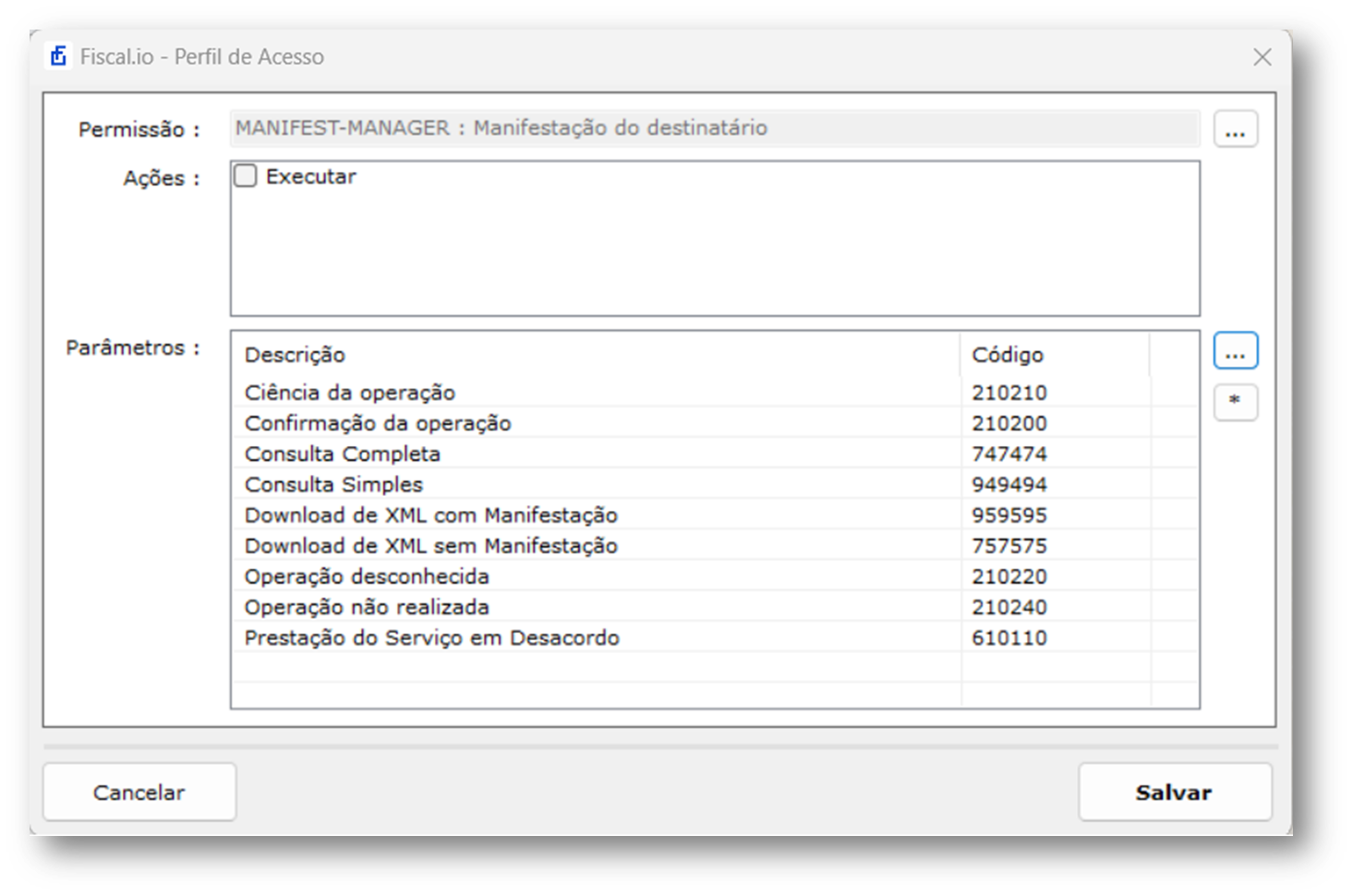Select Prestação do Serviço em Desacordo row
The width and height of the screenshot is (1353, 896).
pyautogui.click(x=715, y=637)
